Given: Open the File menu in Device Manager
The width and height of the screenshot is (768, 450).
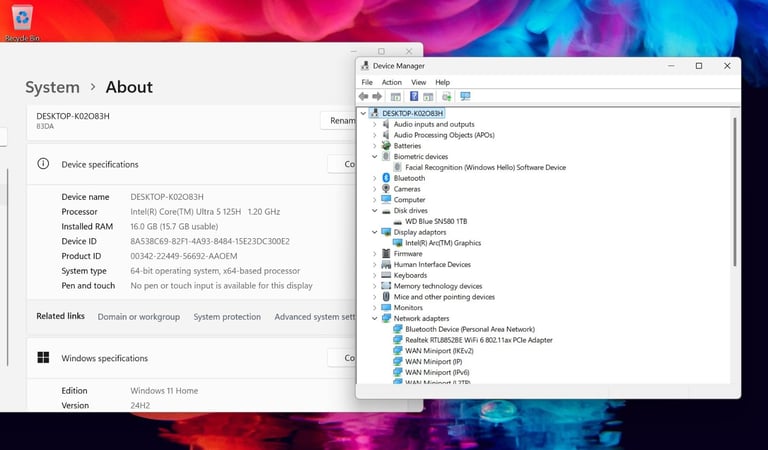Looking at the screenshot, I should pyautogui.click(x=367, y=82).
